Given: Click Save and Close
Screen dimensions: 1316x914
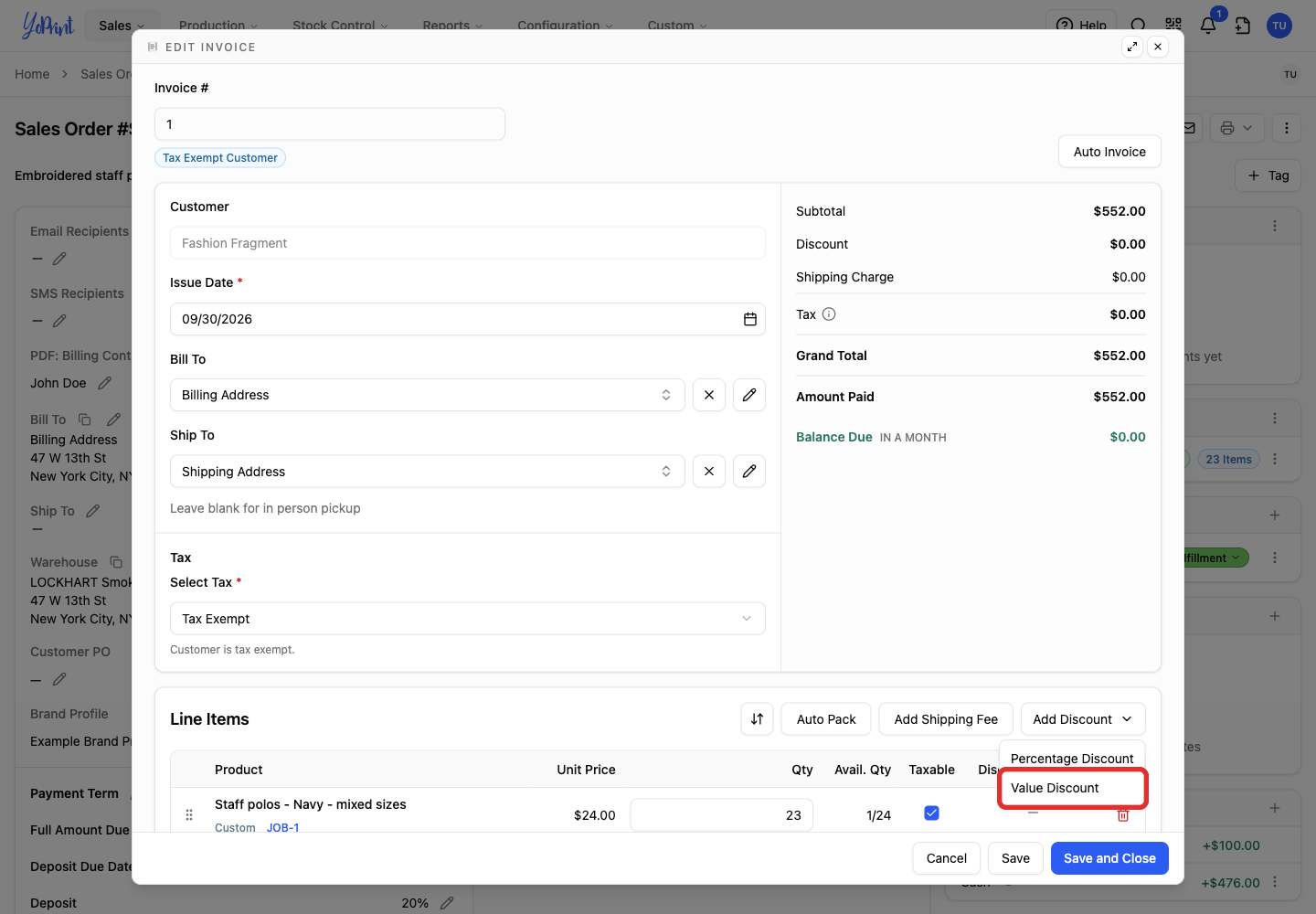Looking at the screenshot, I should click(1109, 858).
